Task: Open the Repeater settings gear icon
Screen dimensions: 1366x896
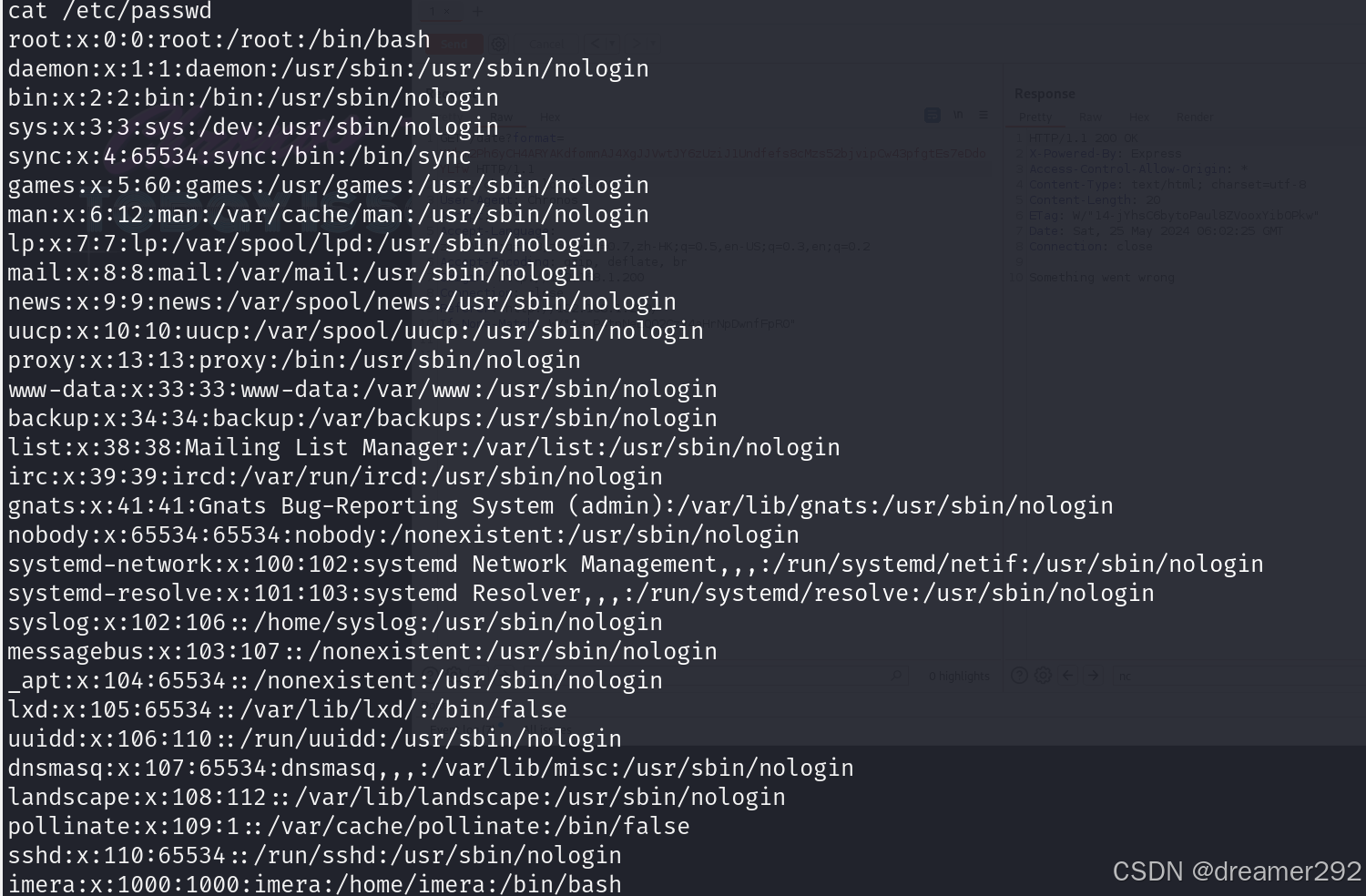Action: [x=498, y=44]
